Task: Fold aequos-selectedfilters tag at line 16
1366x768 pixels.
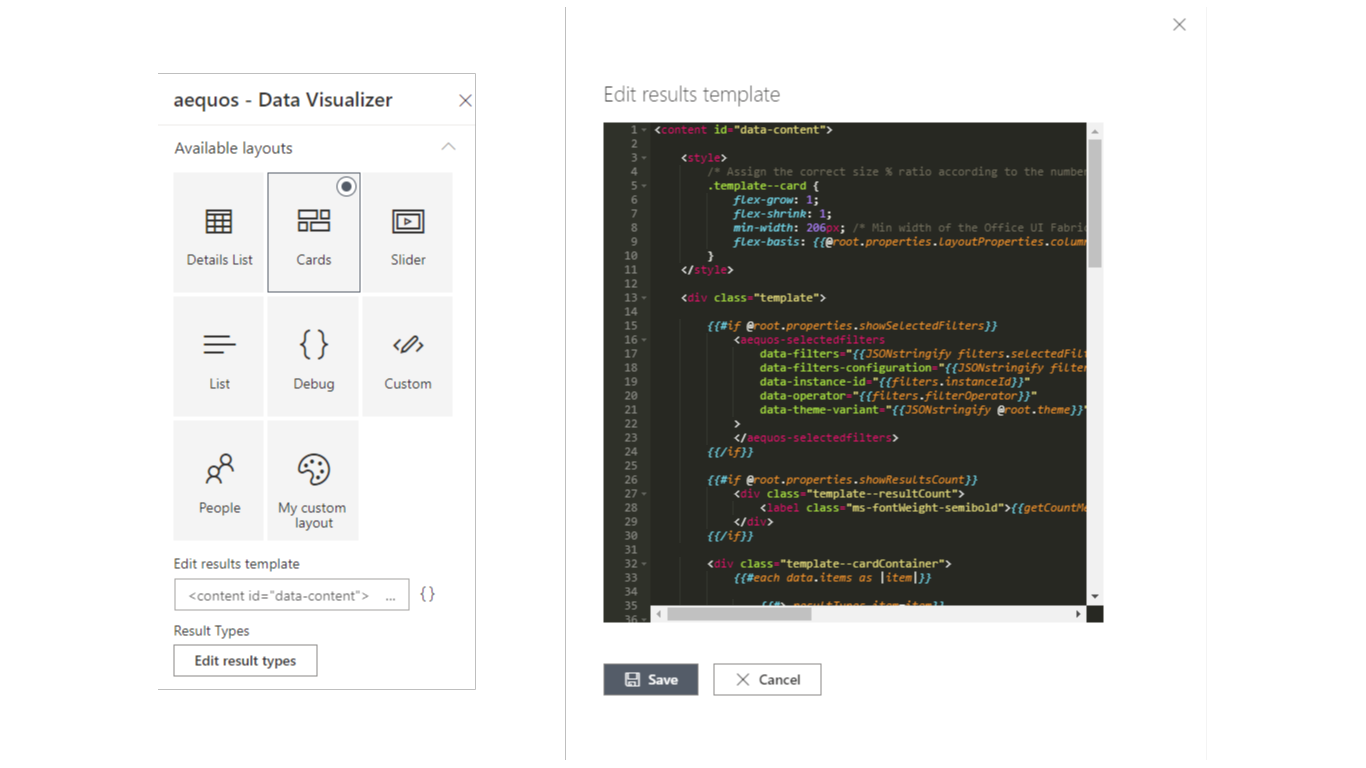Action: (644, 340)
